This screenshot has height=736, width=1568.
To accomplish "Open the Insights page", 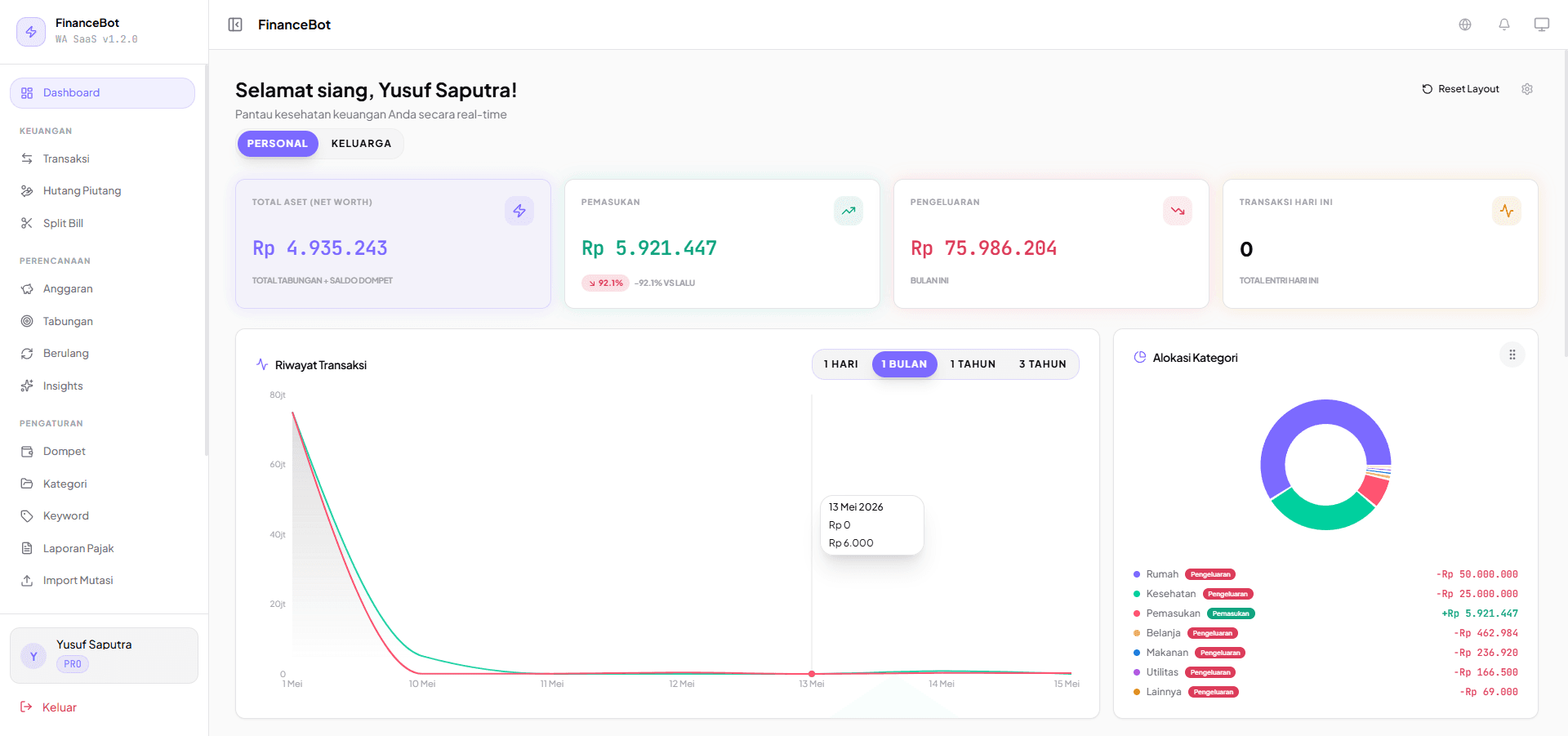I will (x=102, y=386).
